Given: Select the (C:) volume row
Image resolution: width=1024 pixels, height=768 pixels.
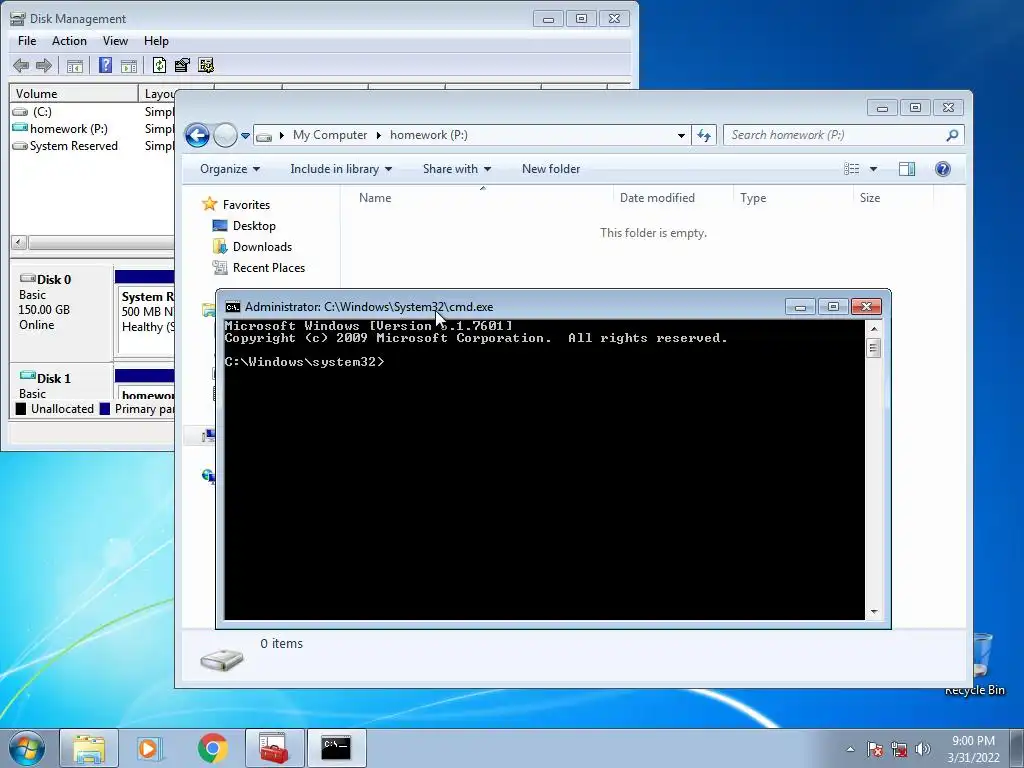Looking at the screenshot, I should pyautogui.click(x=91, y=112).
